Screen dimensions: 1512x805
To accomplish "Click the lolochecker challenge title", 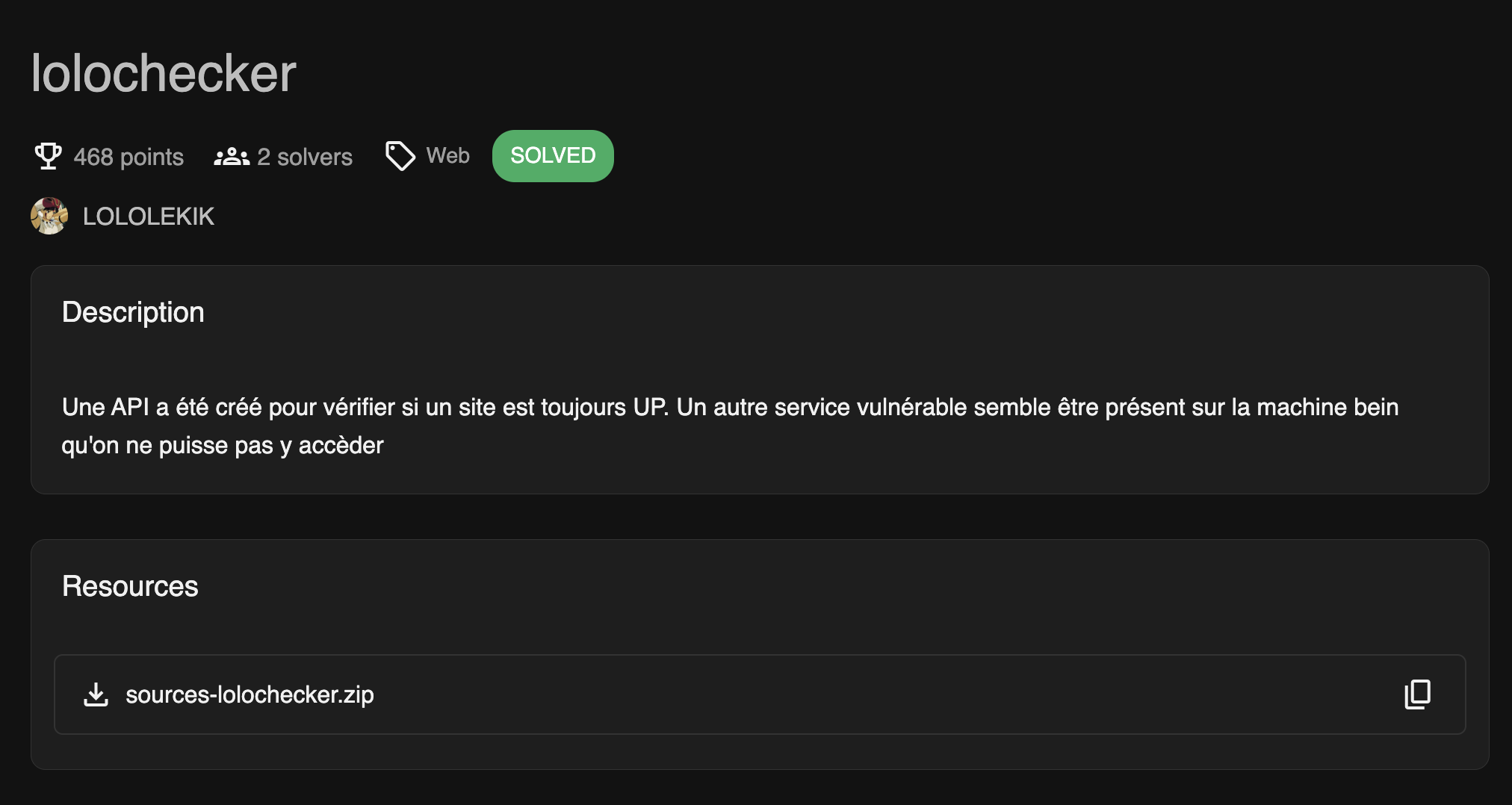I will pyautogui.click(x=164, y=73).
